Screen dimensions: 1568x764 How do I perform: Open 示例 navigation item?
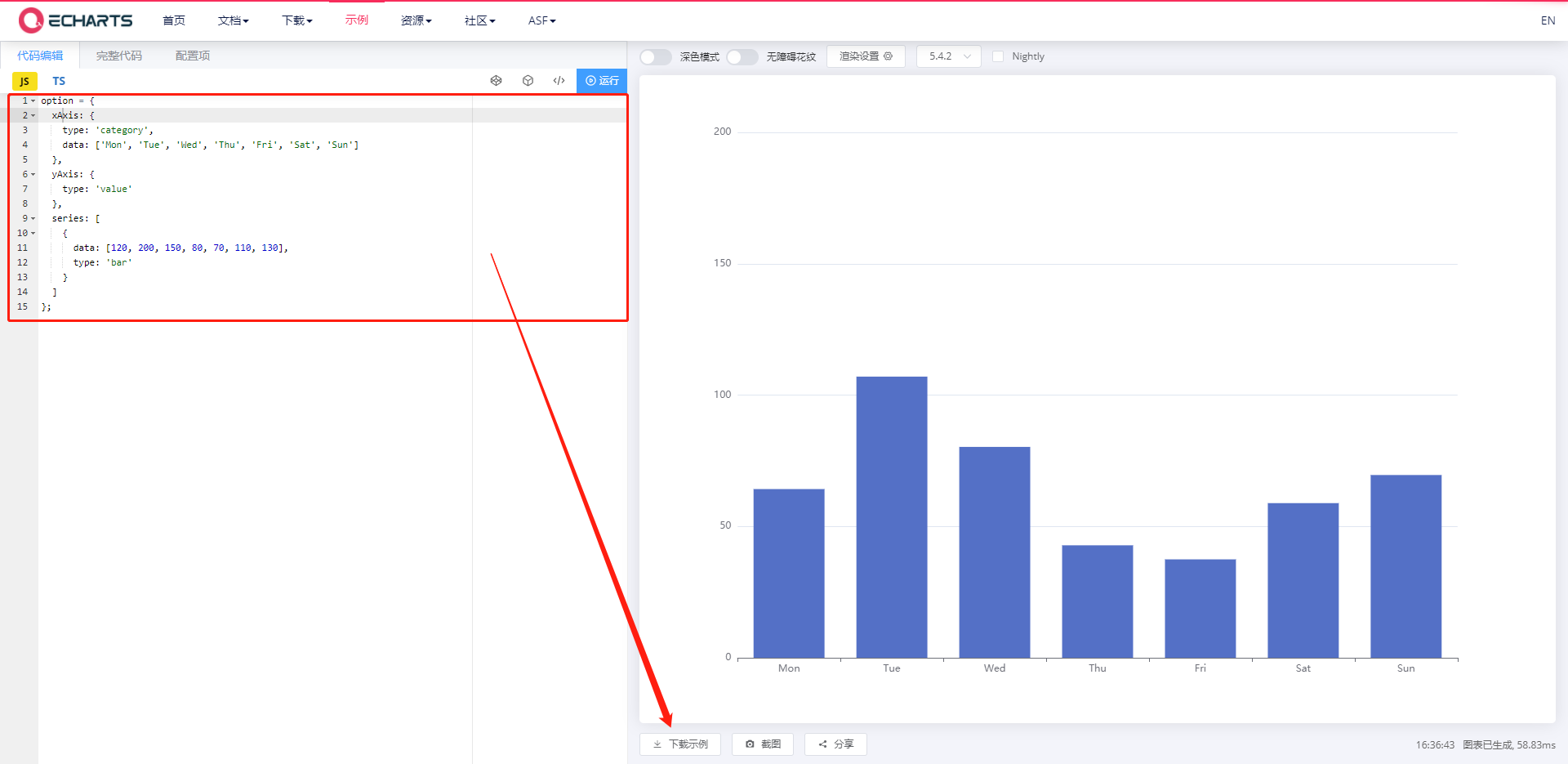357,20
